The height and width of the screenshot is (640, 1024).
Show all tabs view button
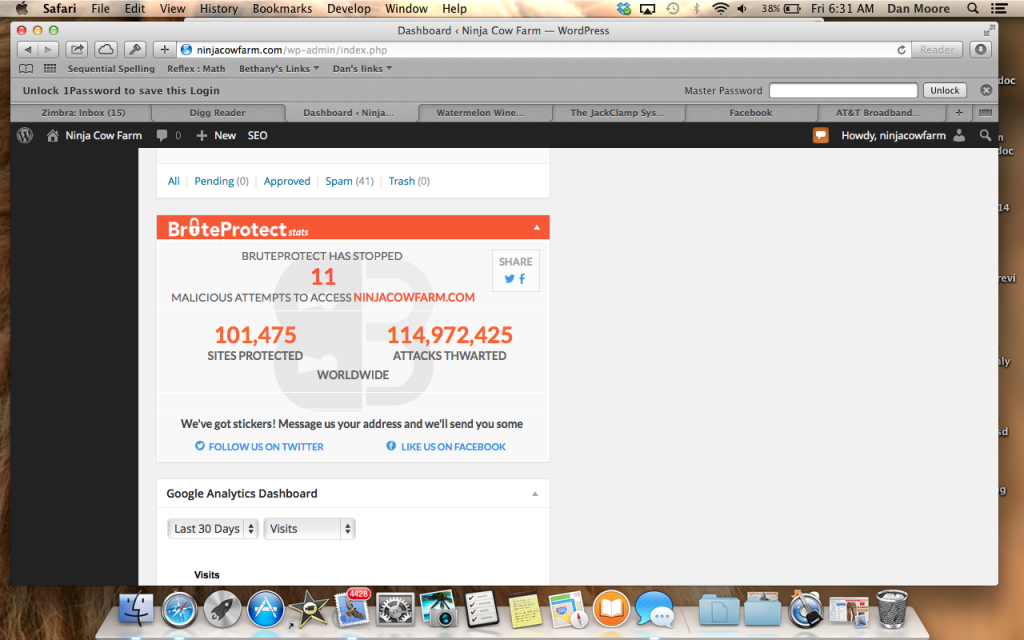click(x=985, y=112)
